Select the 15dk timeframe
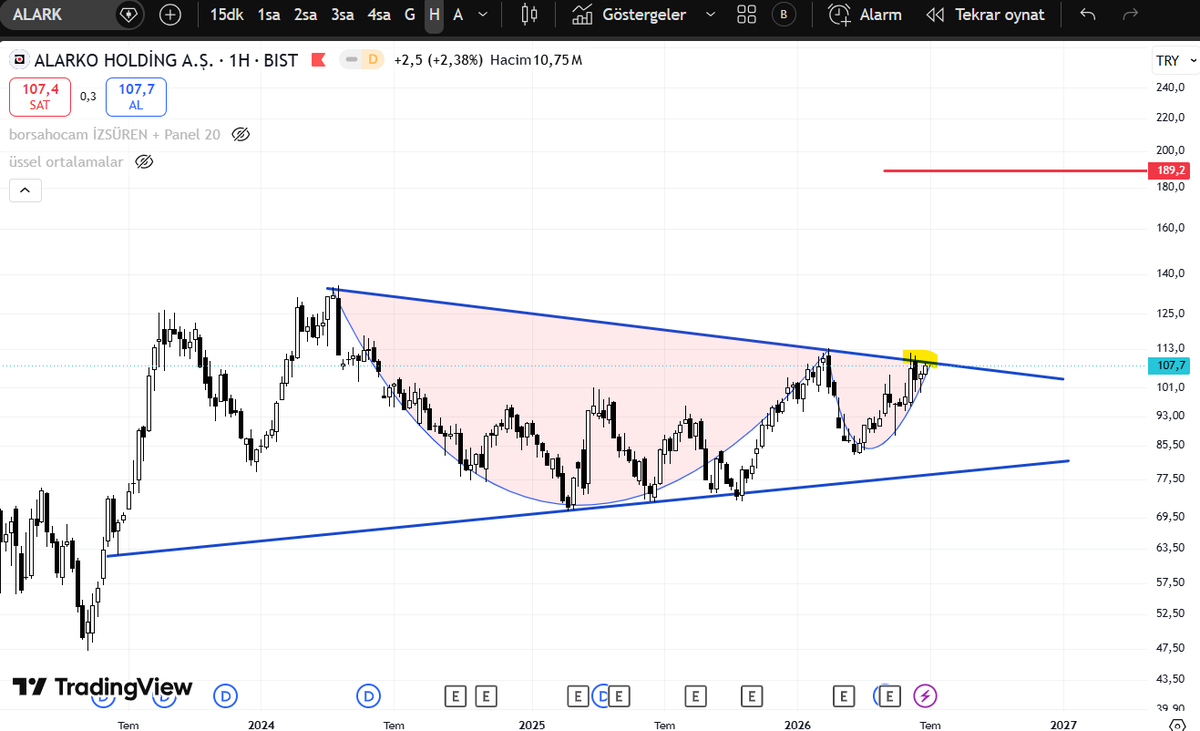This screenshot has height=731, width=1200. [226, 15]
